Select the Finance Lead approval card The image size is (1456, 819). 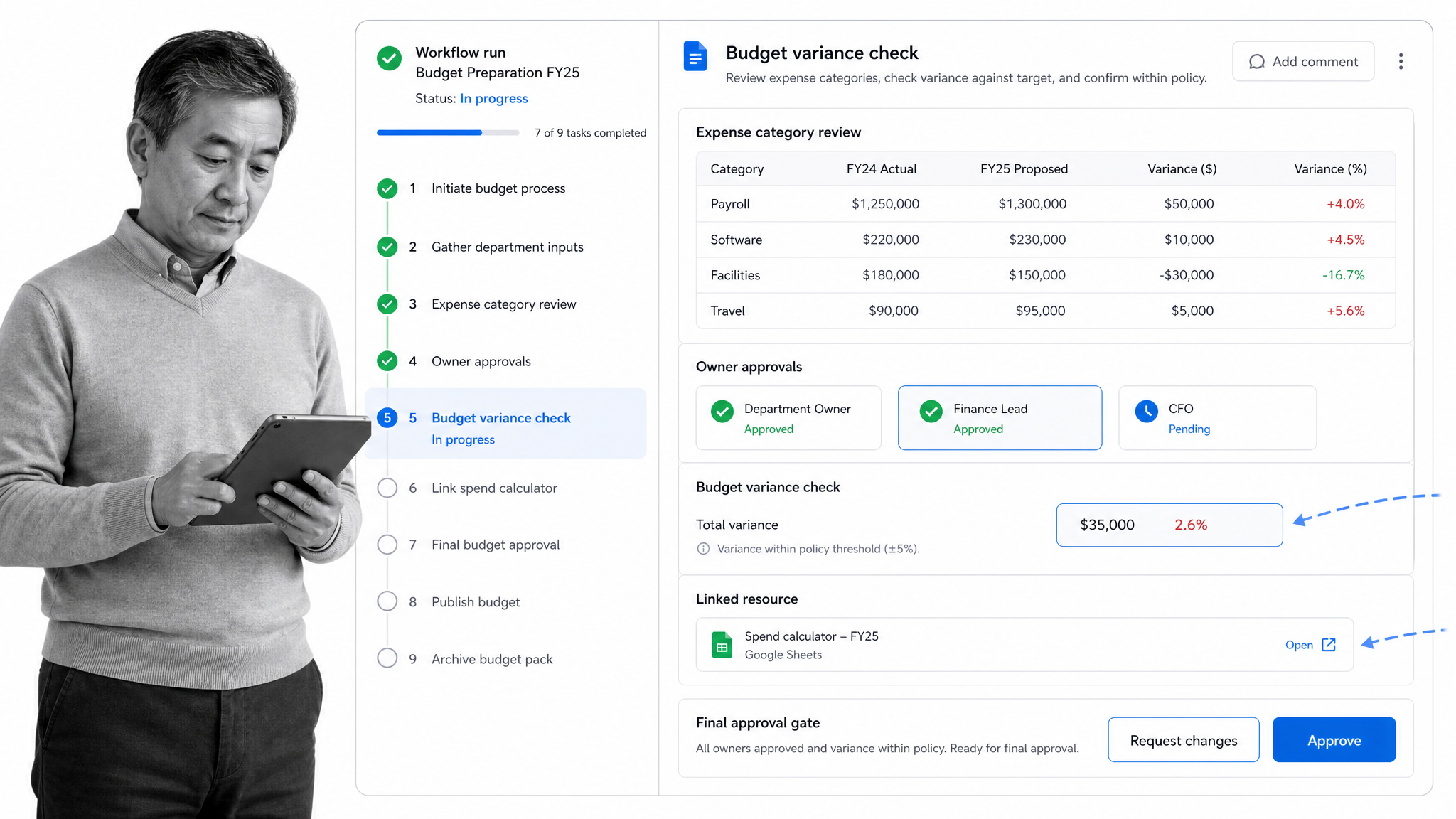pyautogui.click(x=1000, y=418)
